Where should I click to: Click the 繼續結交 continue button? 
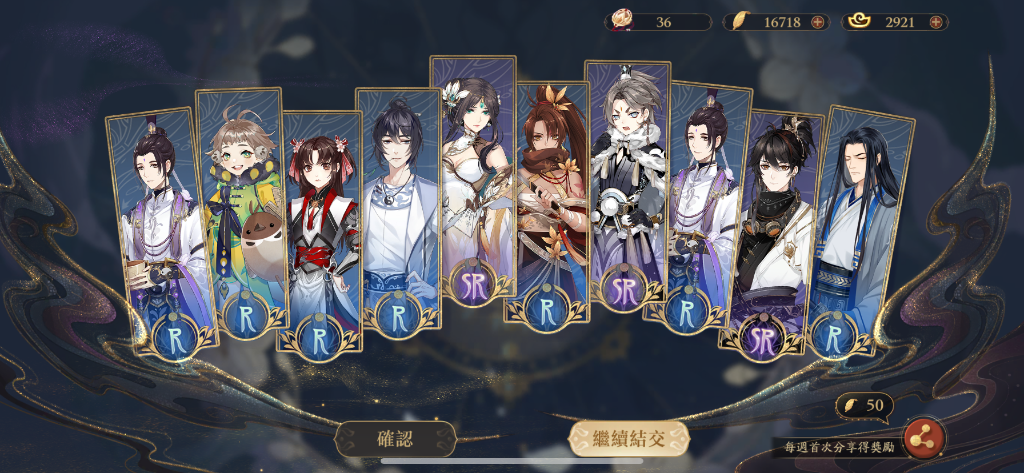(629, 438)
